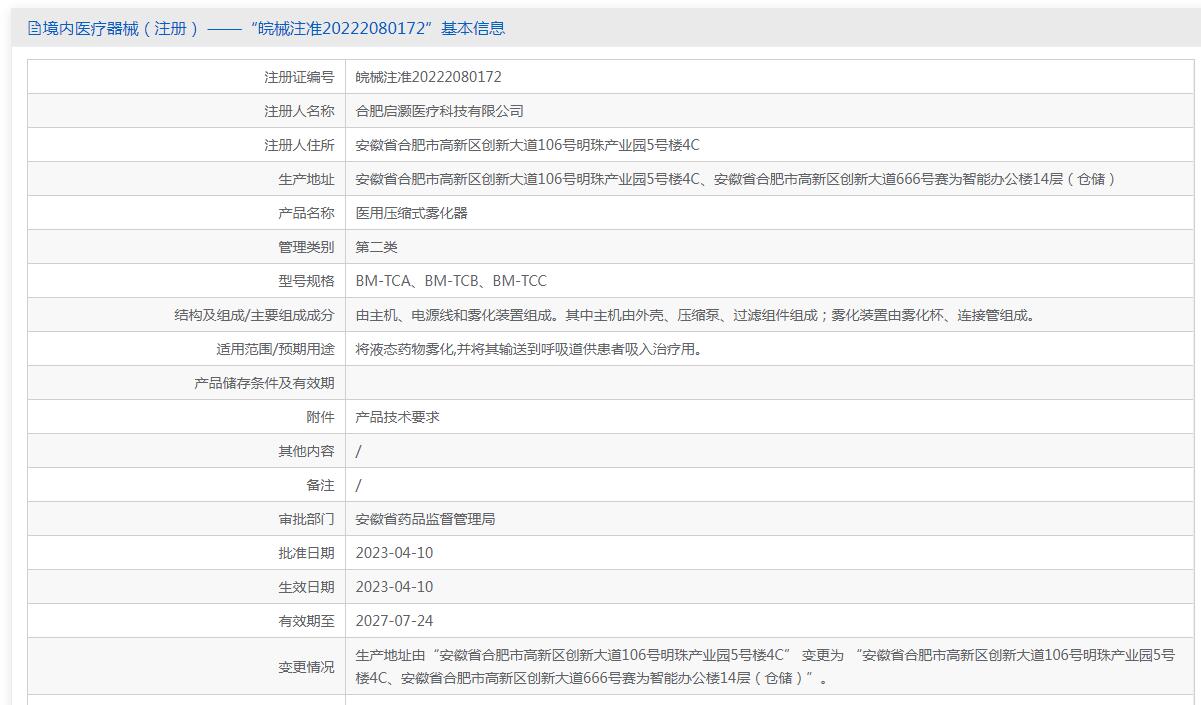Click the 产品名称 label
The image size is (1201, 705).
pyautogui.click(x=306, y=213)
